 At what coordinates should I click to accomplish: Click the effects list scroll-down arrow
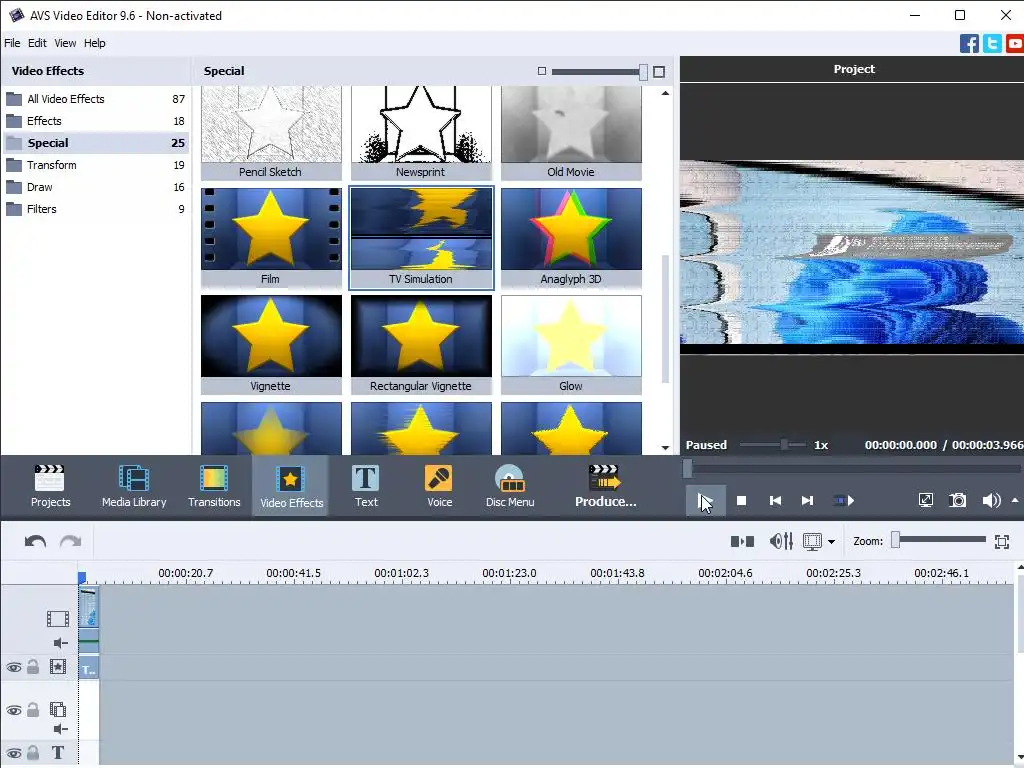click(x=665, y=447)
